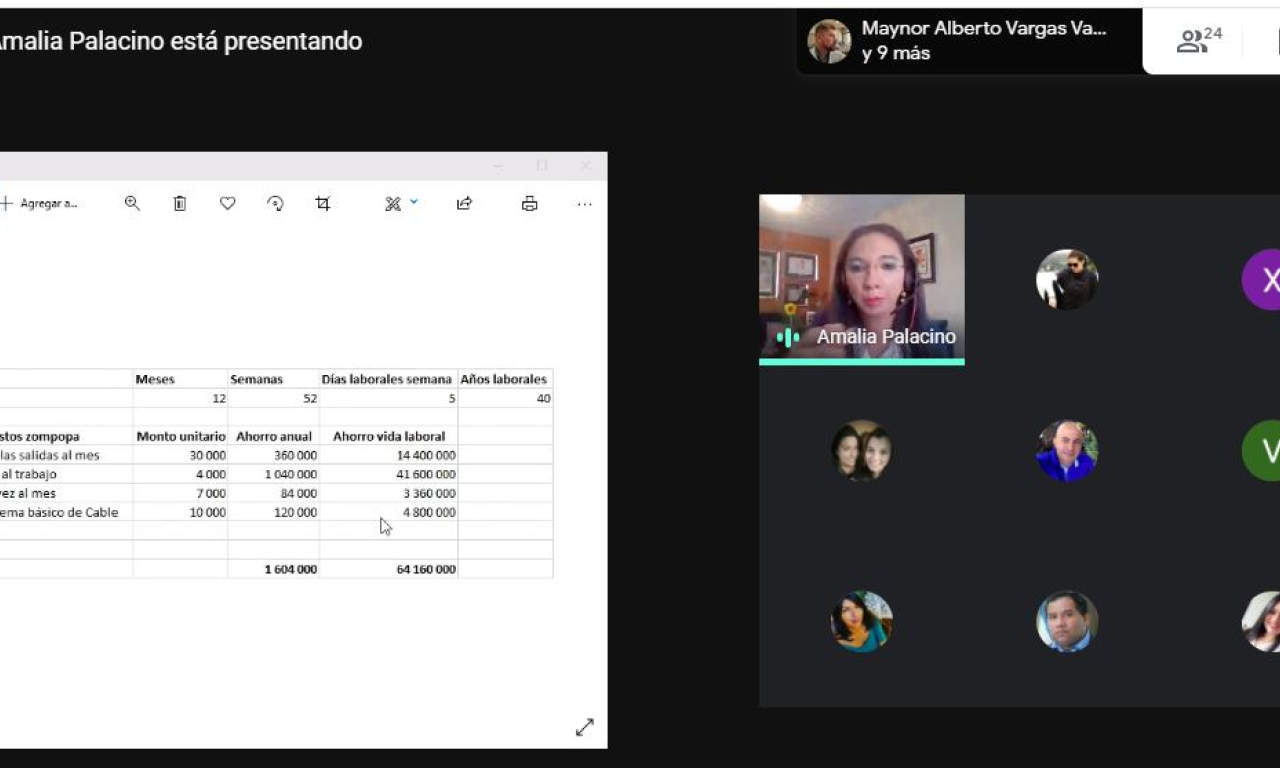Open the edit and create scissors icon
The height and width of the screenshot is (768, 1280).
pos(393,204)
